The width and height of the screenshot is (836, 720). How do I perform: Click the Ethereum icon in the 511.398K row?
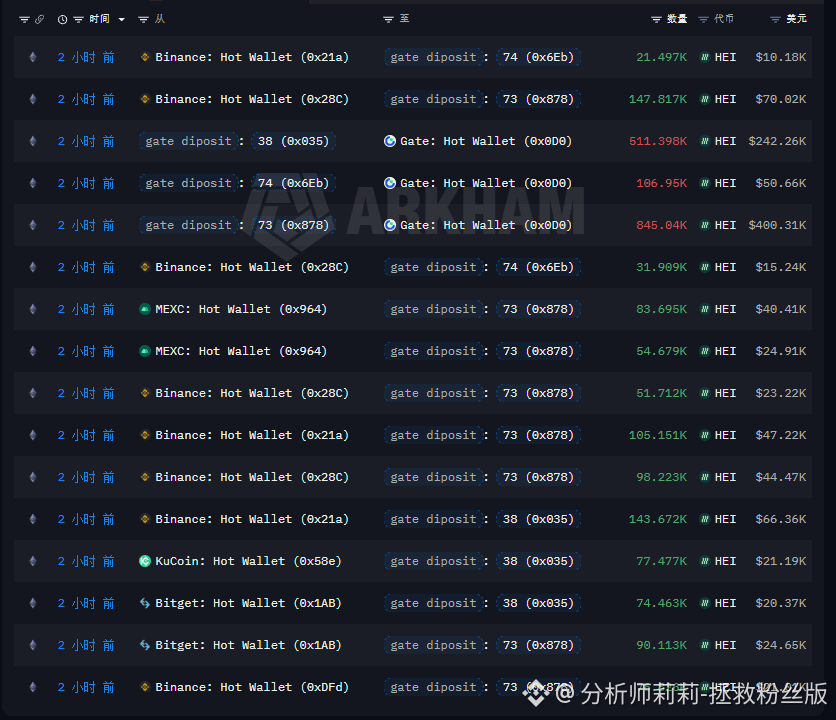33,141
